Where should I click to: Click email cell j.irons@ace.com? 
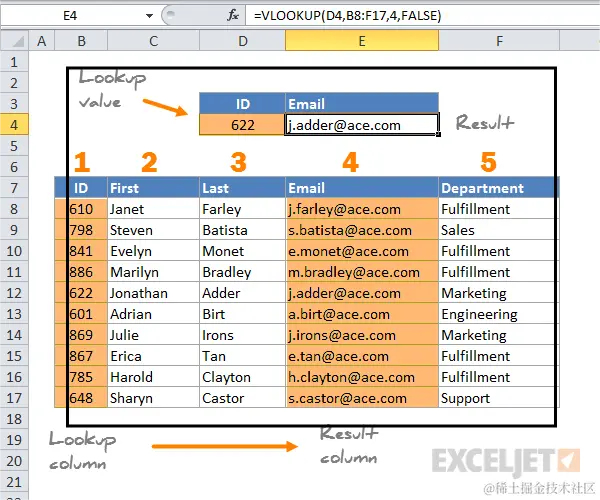click(x=362, y=335)
